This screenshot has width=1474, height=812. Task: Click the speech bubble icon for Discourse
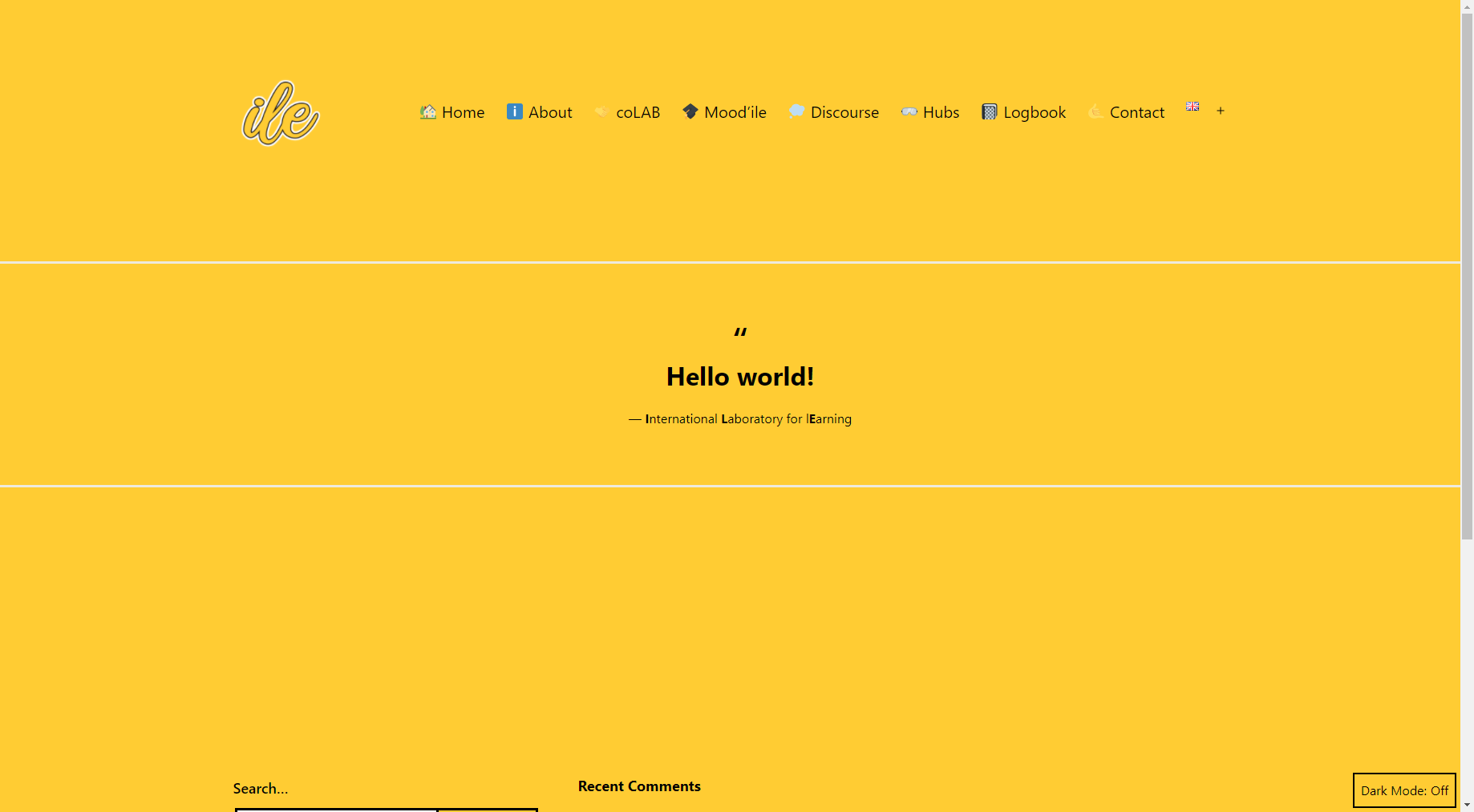tap(796, 111)
